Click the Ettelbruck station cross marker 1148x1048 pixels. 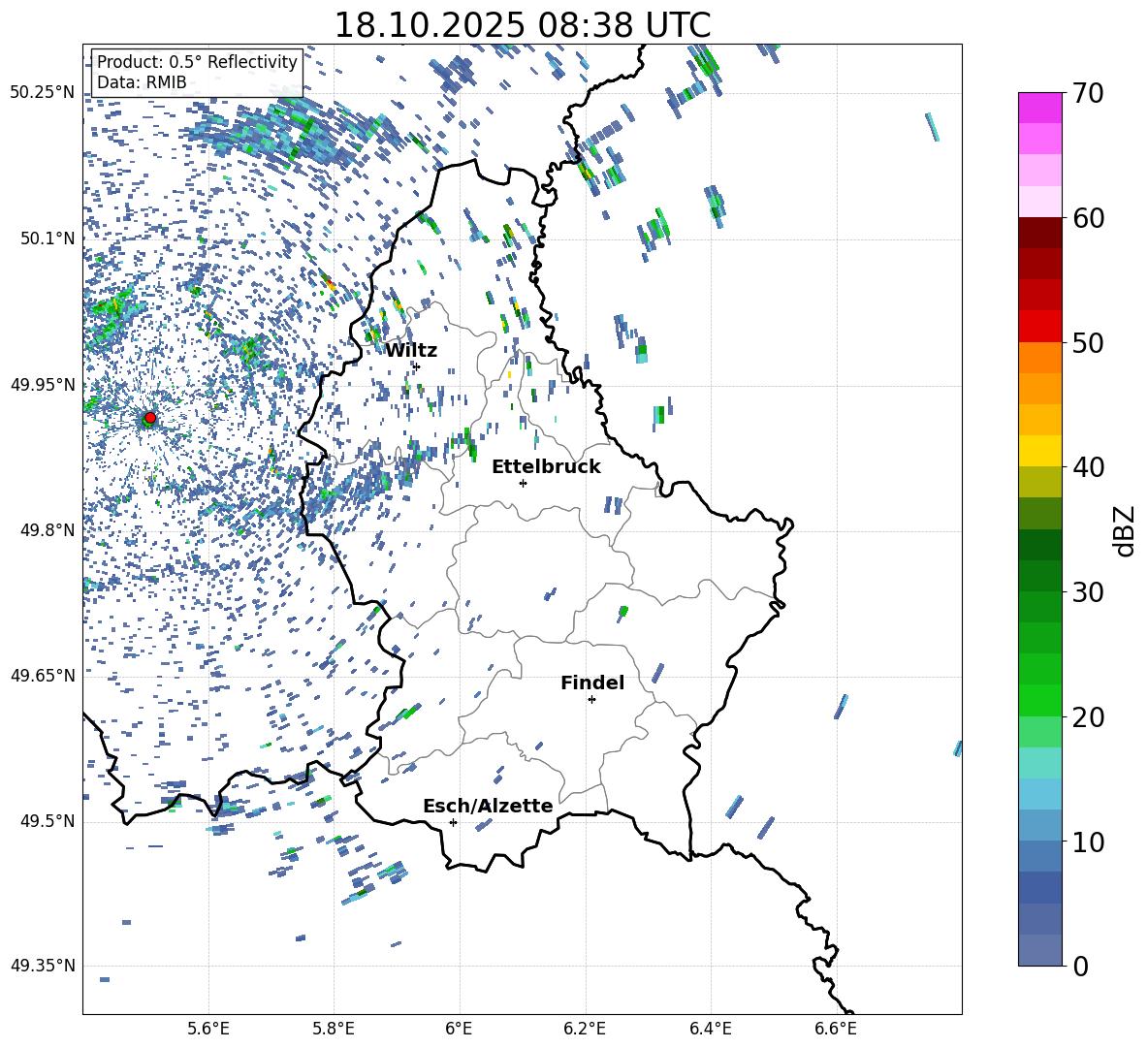pyautogui.click(x=523, y=483)
